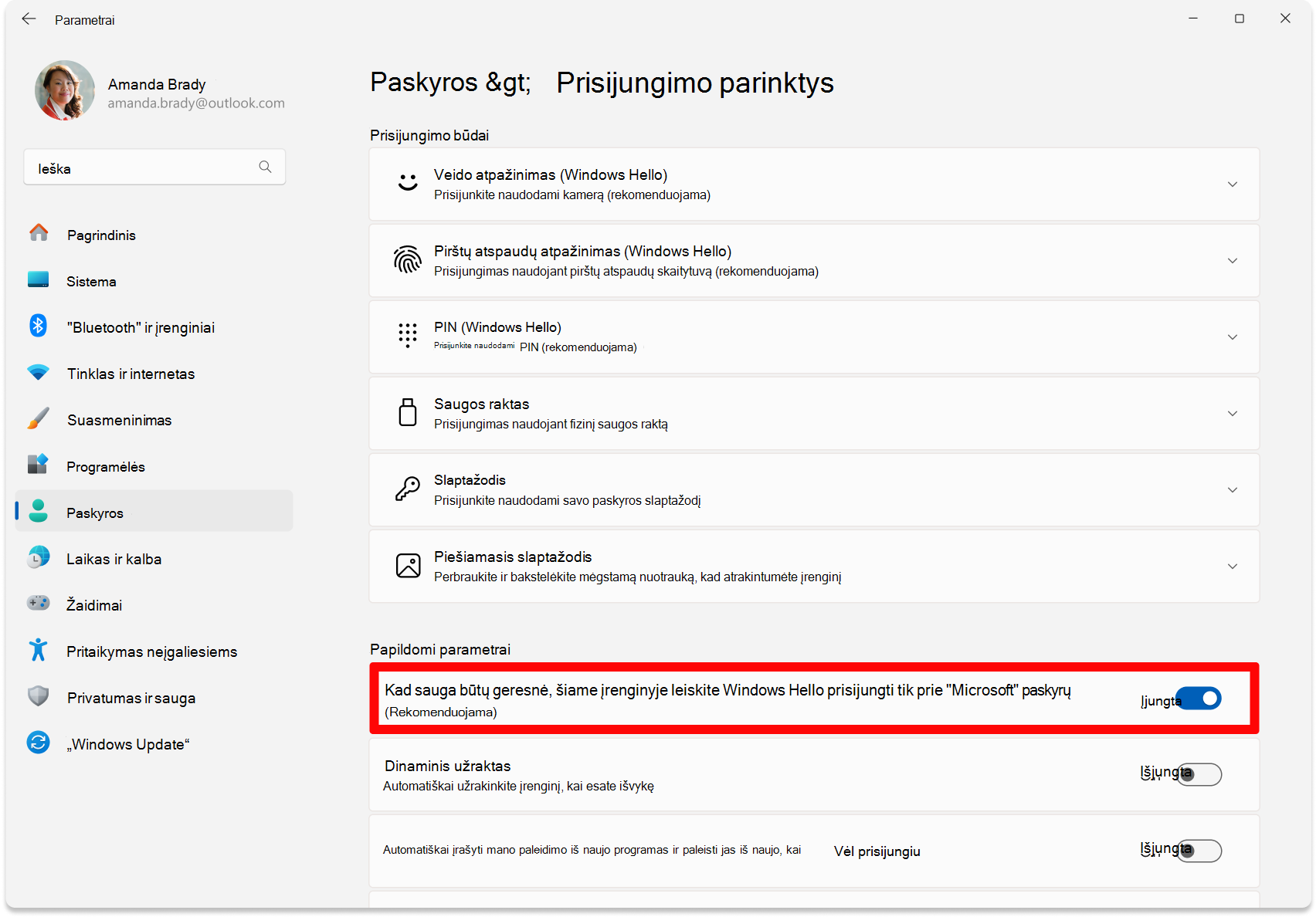Screen dimensions: 1316x917
Task: Click the Ieška search field
Action: pyautogui.click(x=154, y=167)
